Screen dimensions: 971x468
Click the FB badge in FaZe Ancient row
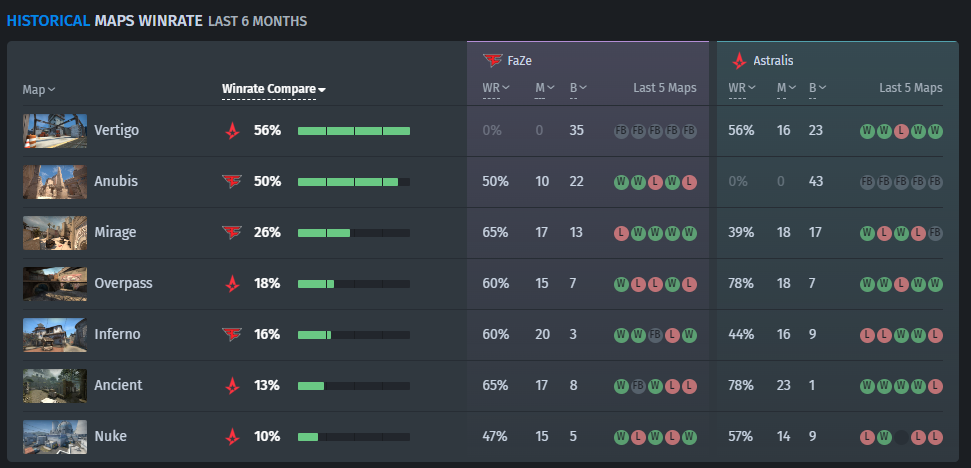click(x=638, y=386)
